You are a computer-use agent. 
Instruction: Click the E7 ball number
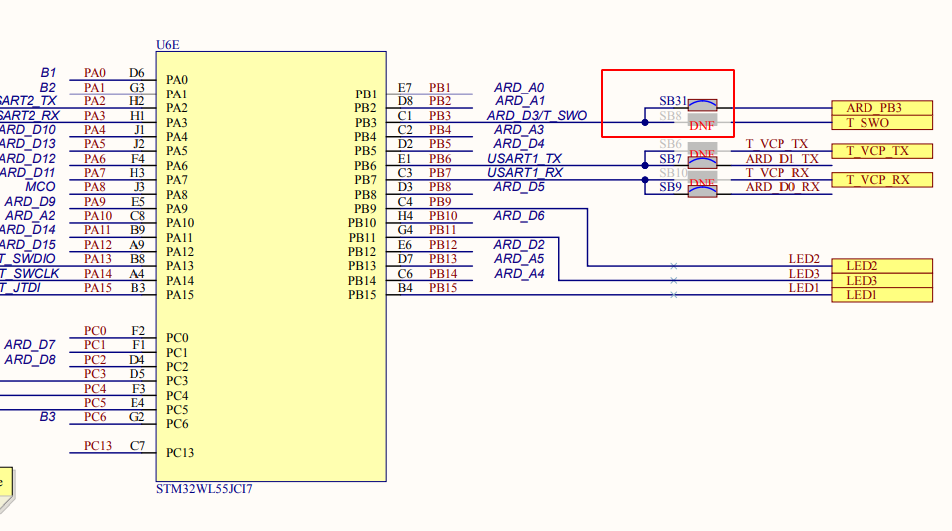404,88
